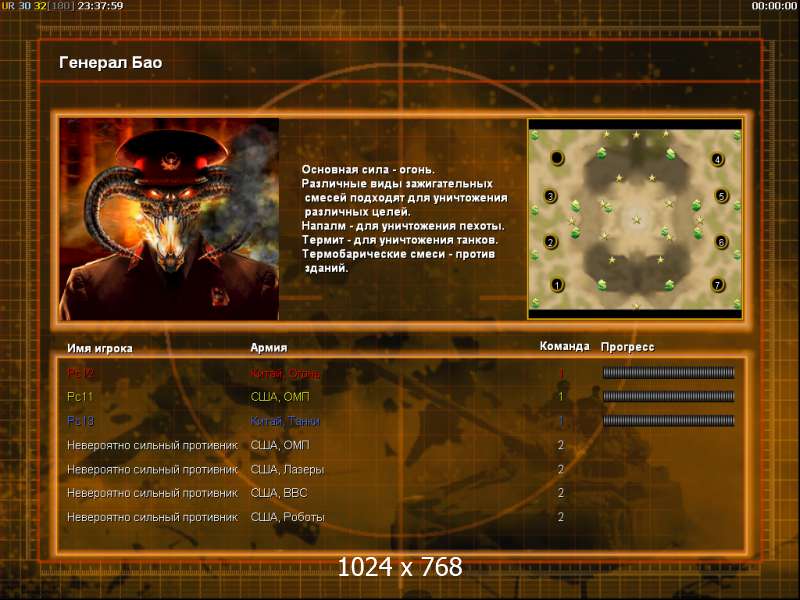Select start position 6 marker on minimap
This screenshot has height=600, width=800.
point(721,242)
